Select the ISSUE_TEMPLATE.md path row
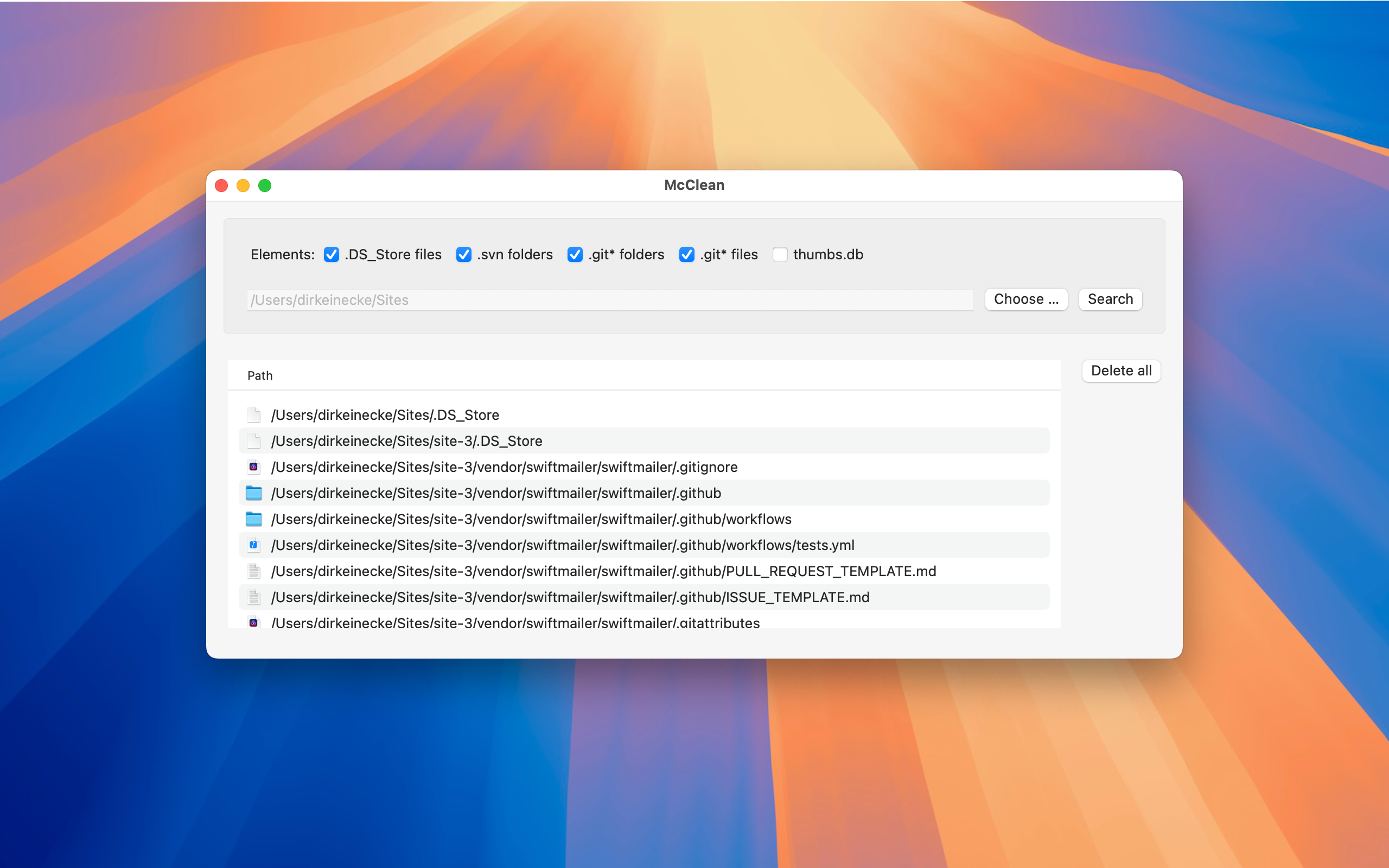 [x=644, y=597]
